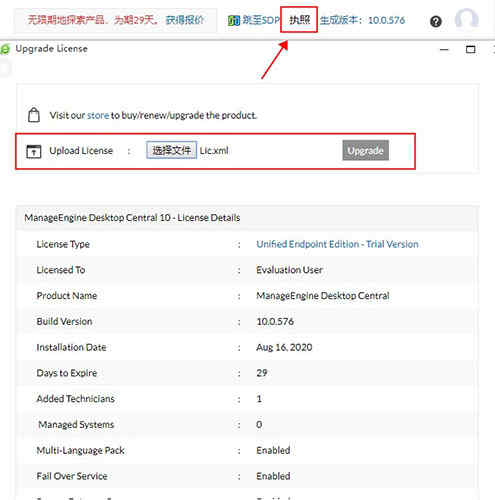Click the 获得报价 get quote link

click(x=185, y=20)
